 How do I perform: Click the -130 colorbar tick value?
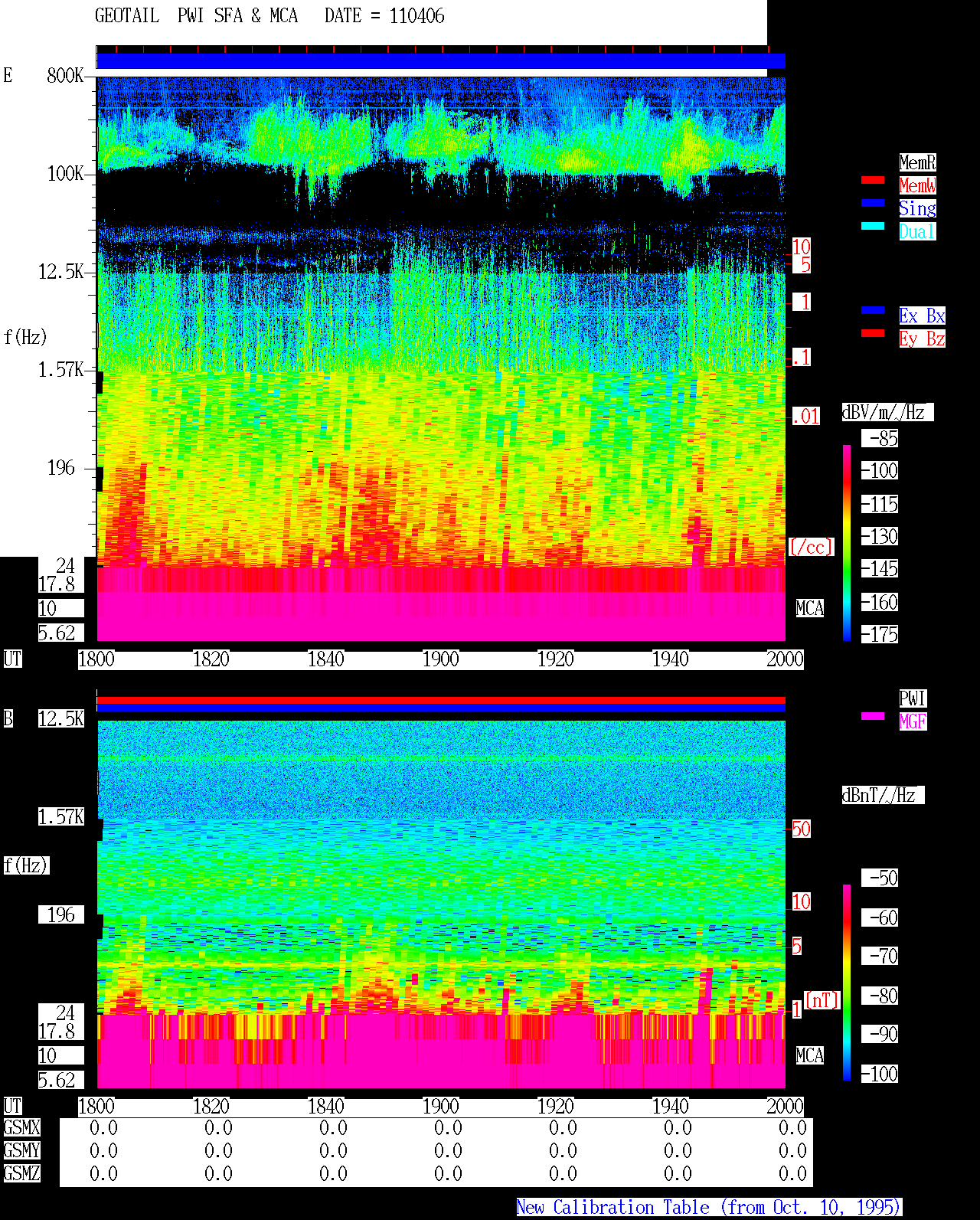pyautogui.click(x=880, y=536)
